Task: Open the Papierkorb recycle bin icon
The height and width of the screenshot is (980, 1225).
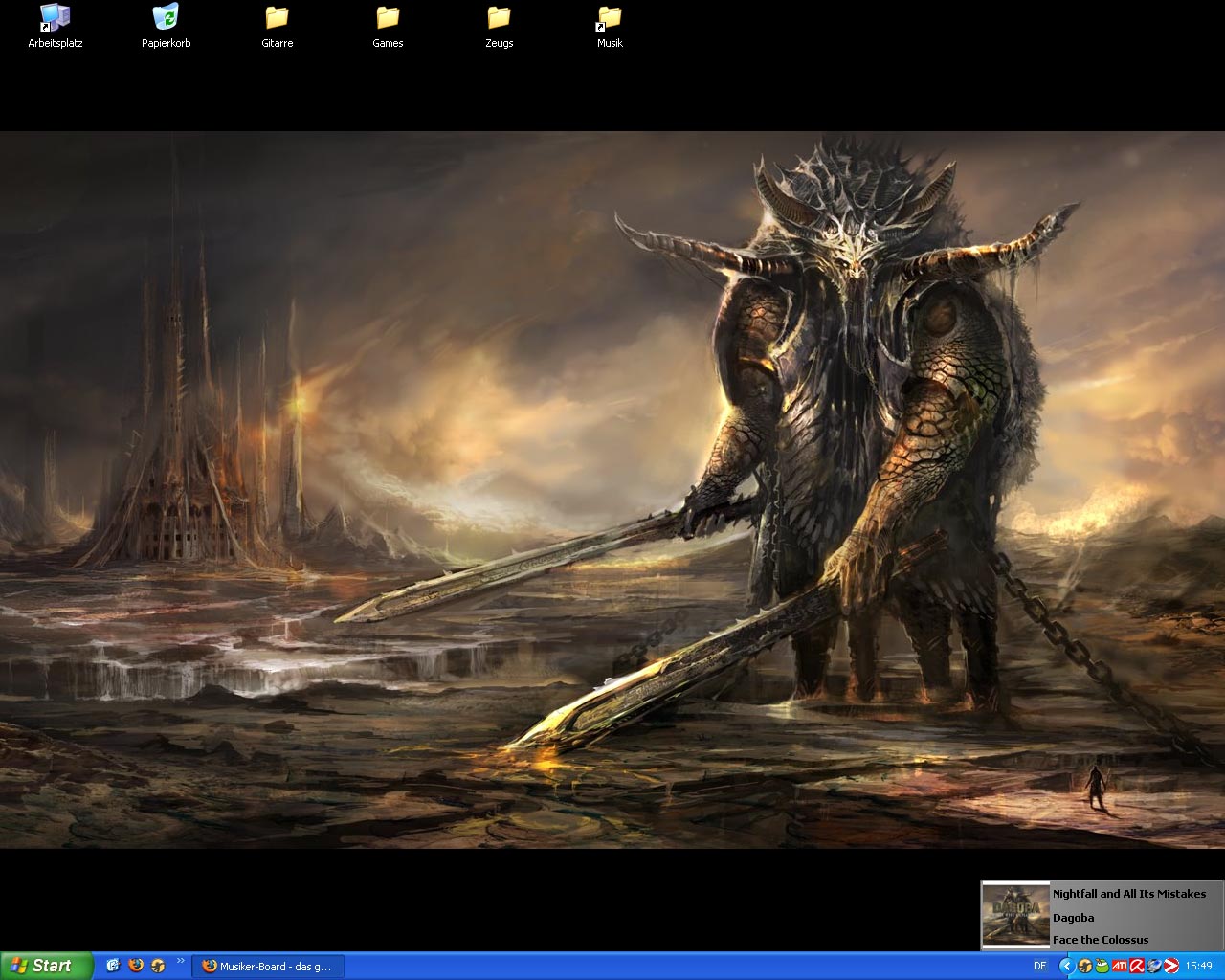Action: pos(166,26)
